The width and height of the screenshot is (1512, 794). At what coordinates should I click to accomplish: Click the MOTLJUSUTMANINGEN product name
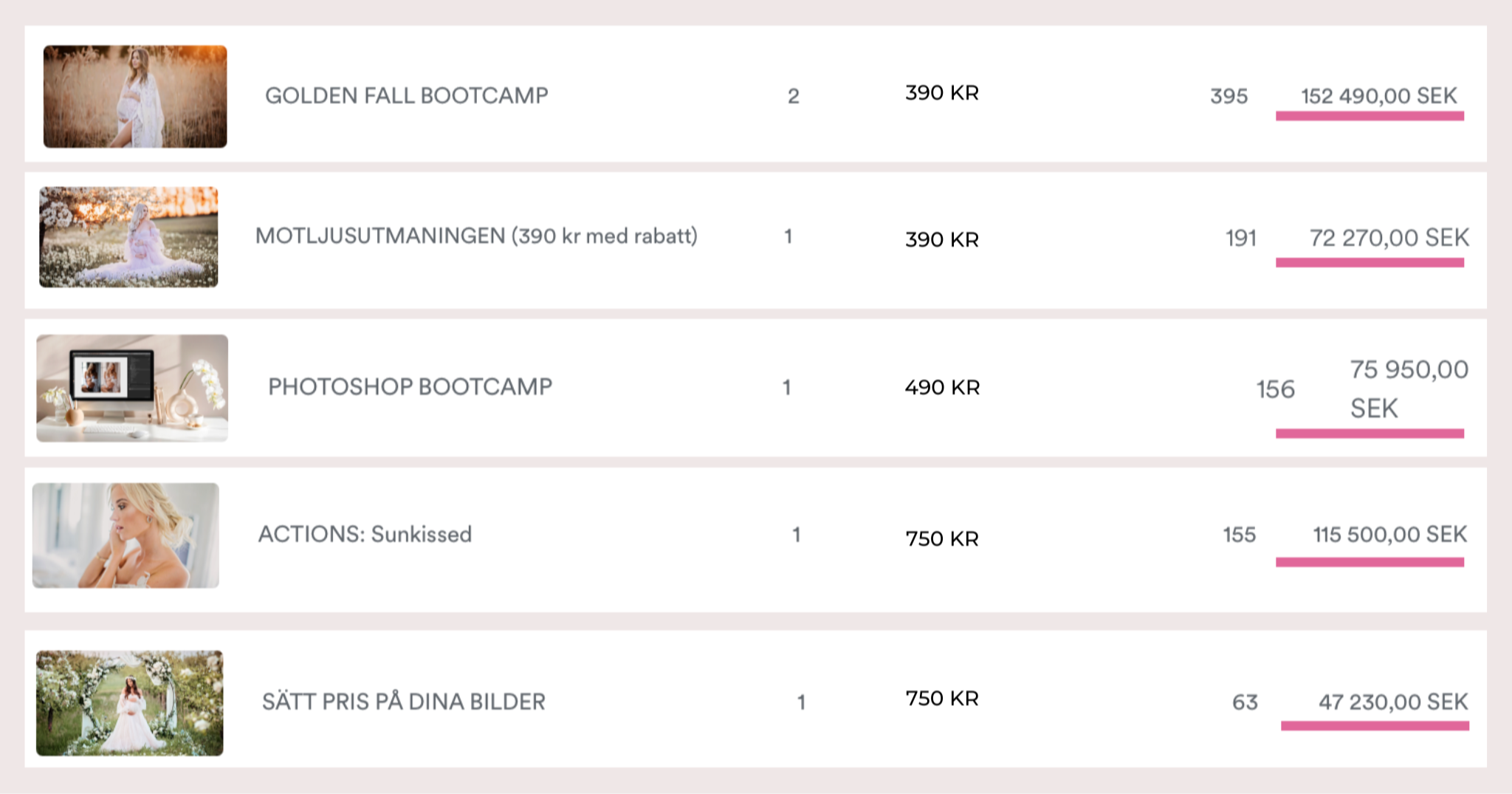(x=476, y=236)
